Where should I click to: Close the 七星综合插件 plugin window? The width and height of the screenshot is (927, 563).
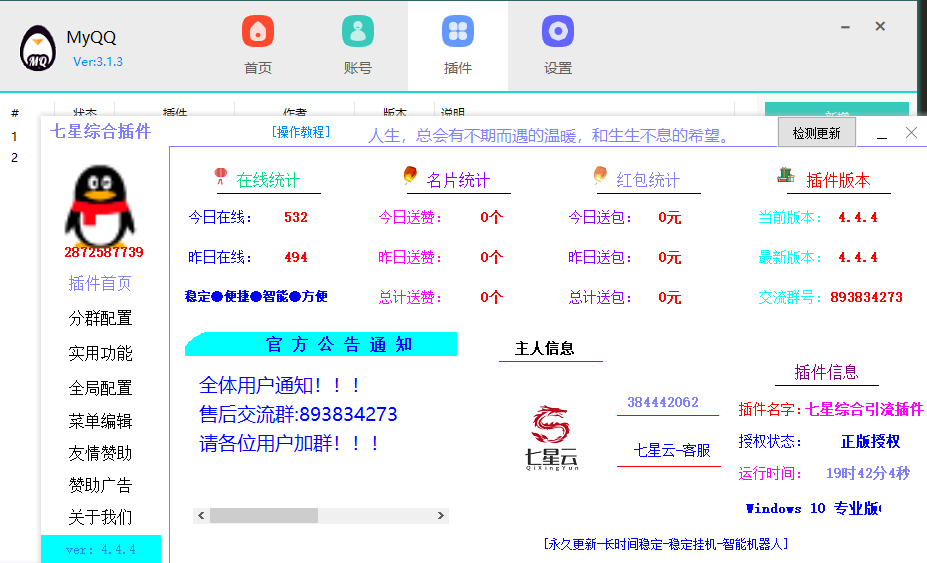911,133
